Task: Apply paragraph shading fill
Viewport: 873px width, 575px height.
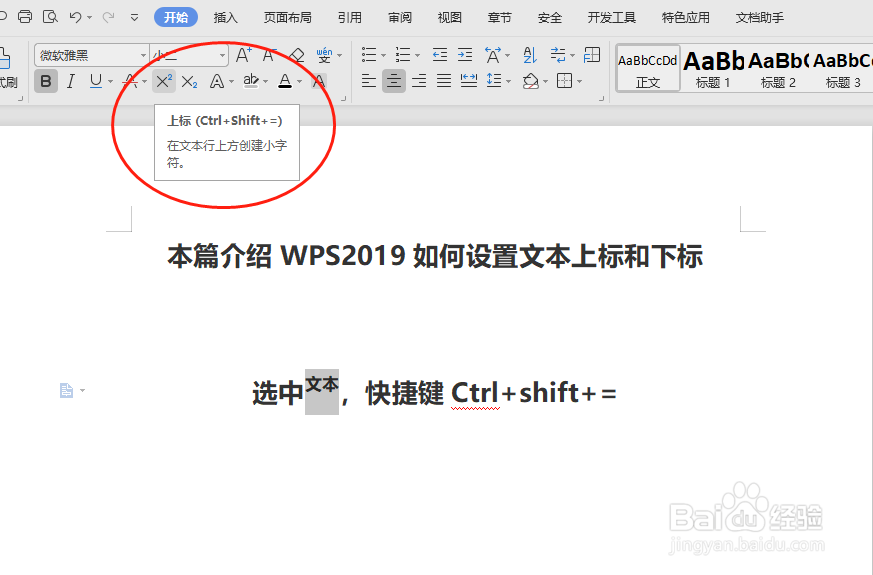Action: click(x=531, y=81)
